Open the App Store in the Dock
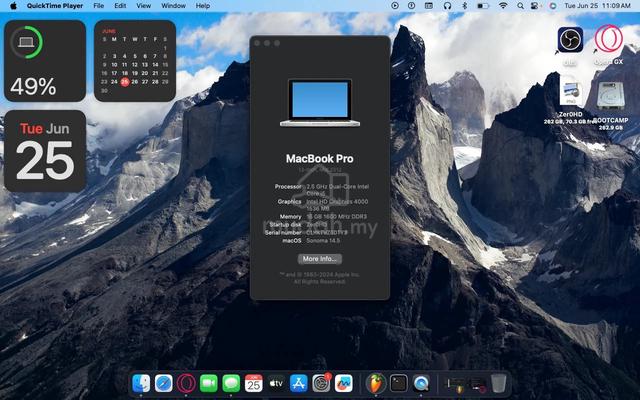 [x=298, y=384]
